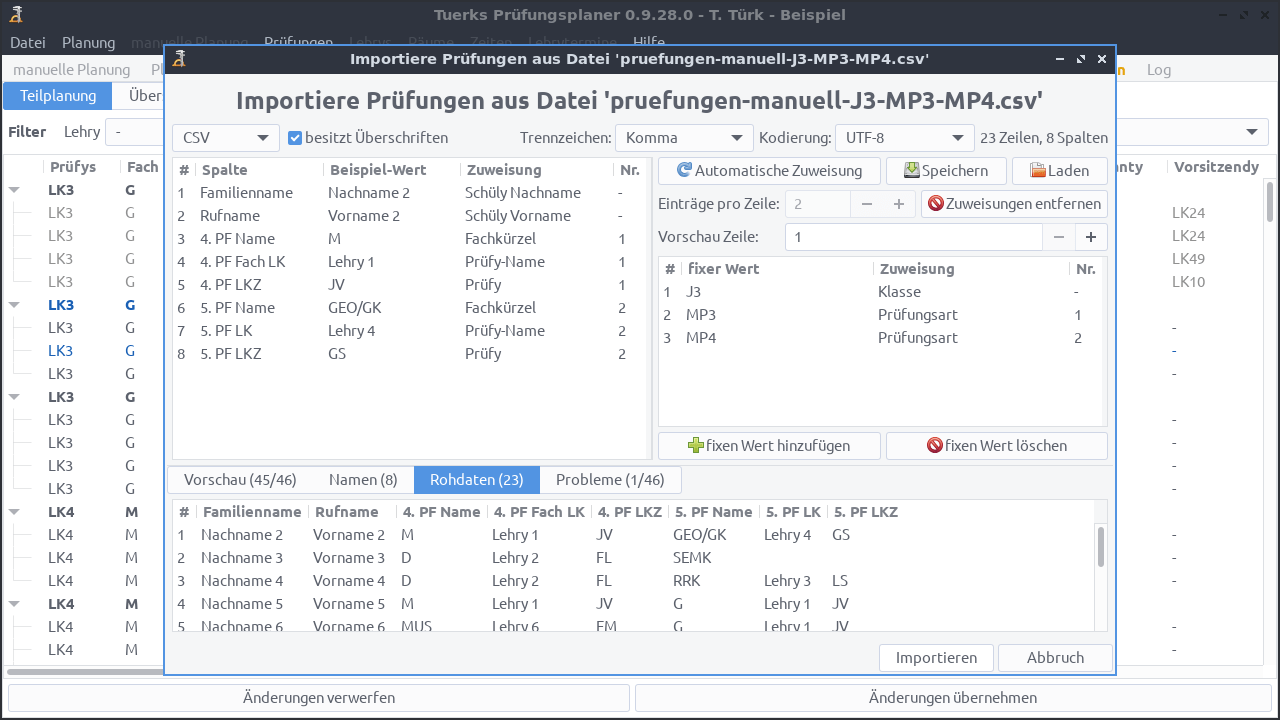Click the Speichern save icon

(911, 171)
